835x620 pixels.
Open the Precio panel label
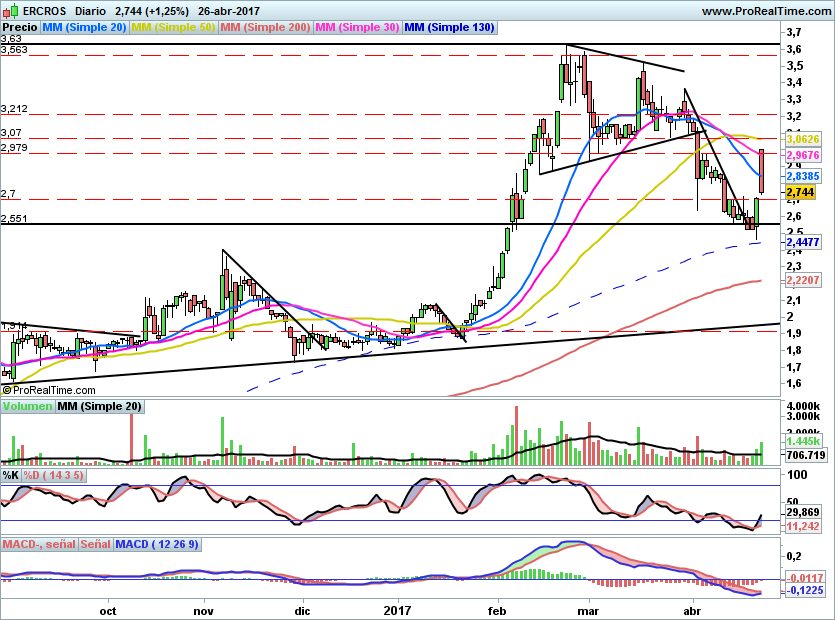21,28
